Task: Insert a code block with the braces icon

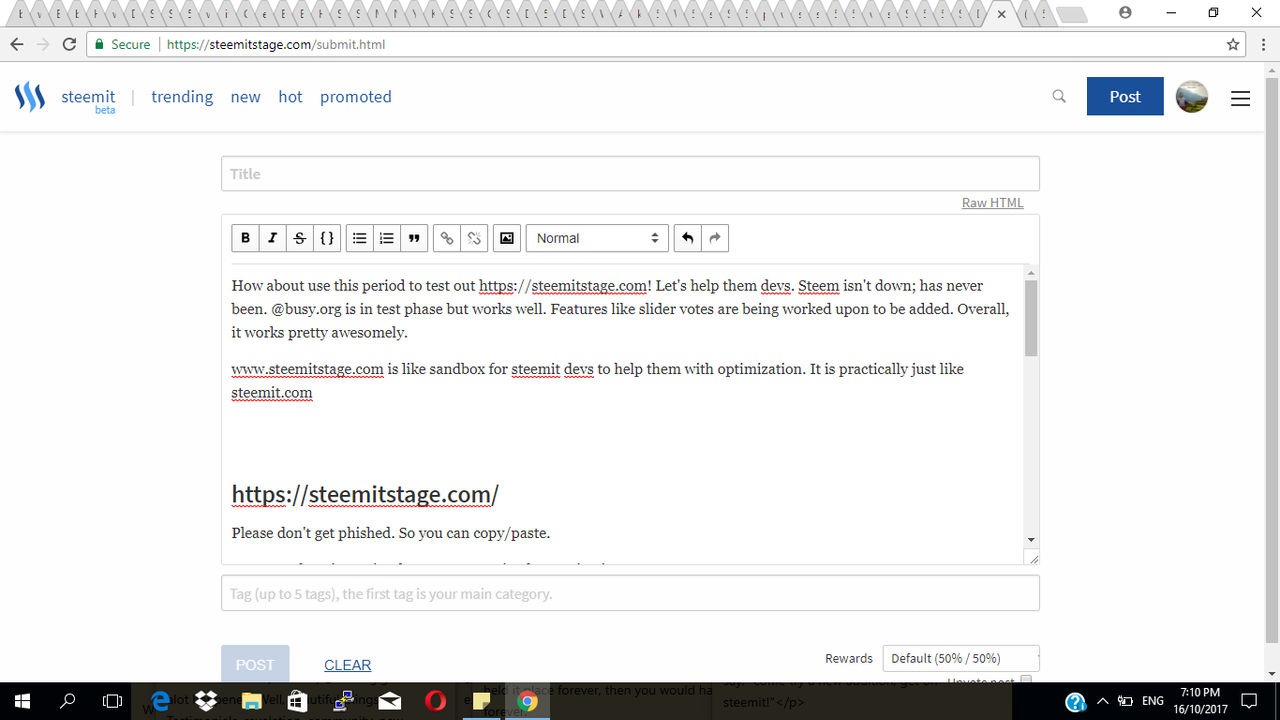Action: click(x=326, y=238)
